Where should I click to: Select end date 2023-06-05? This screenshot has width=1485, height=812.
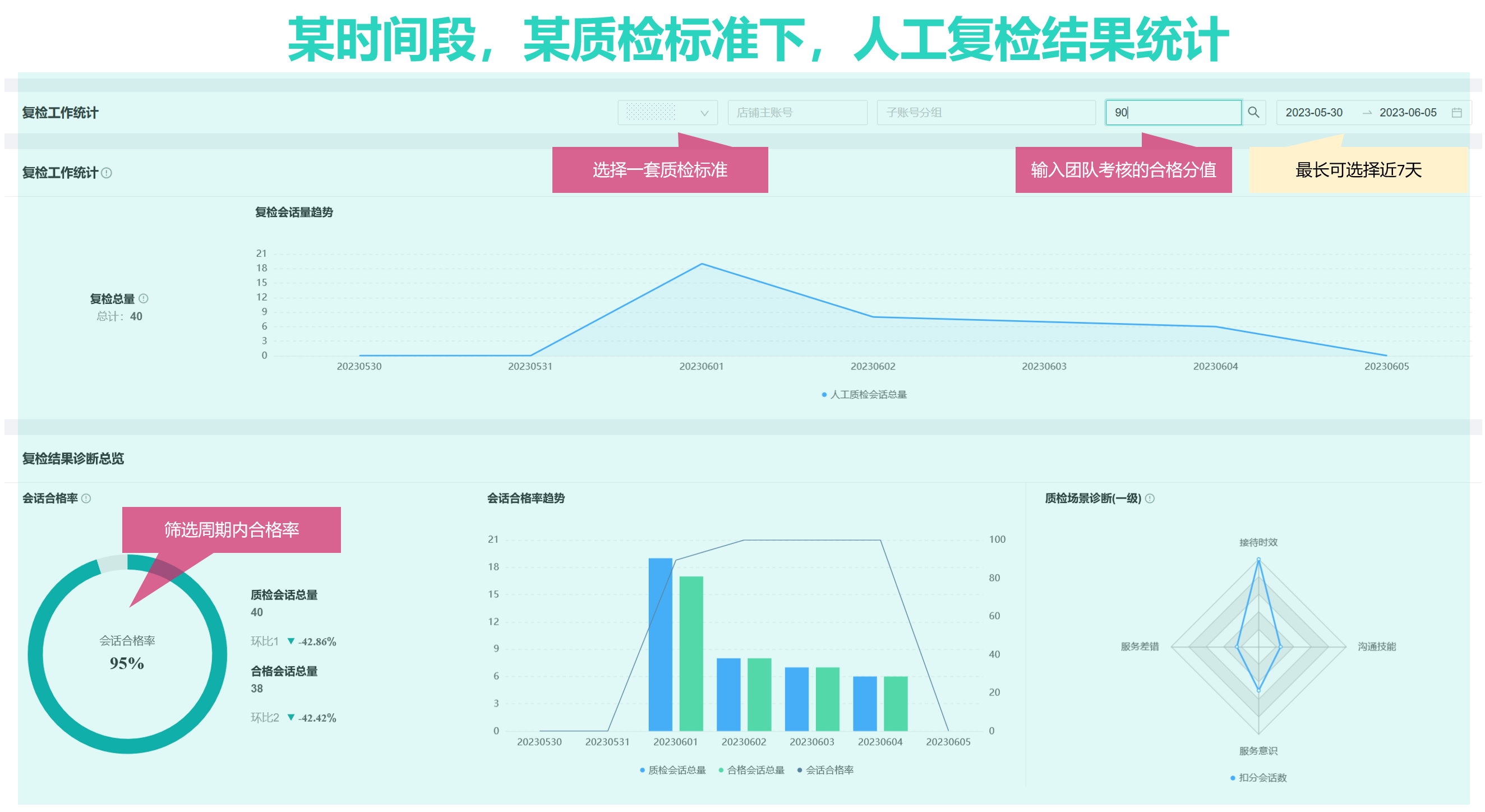[1408, 112]
